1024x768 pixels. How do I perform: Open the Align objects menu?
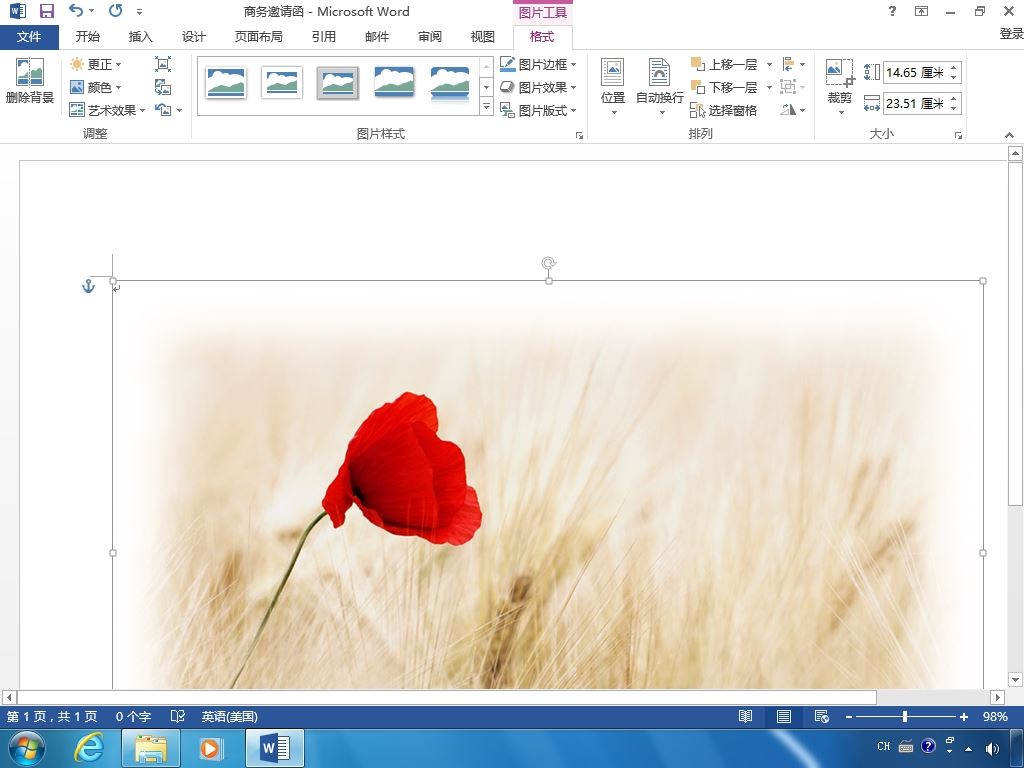pyautogui.click(x=793, y=64)
